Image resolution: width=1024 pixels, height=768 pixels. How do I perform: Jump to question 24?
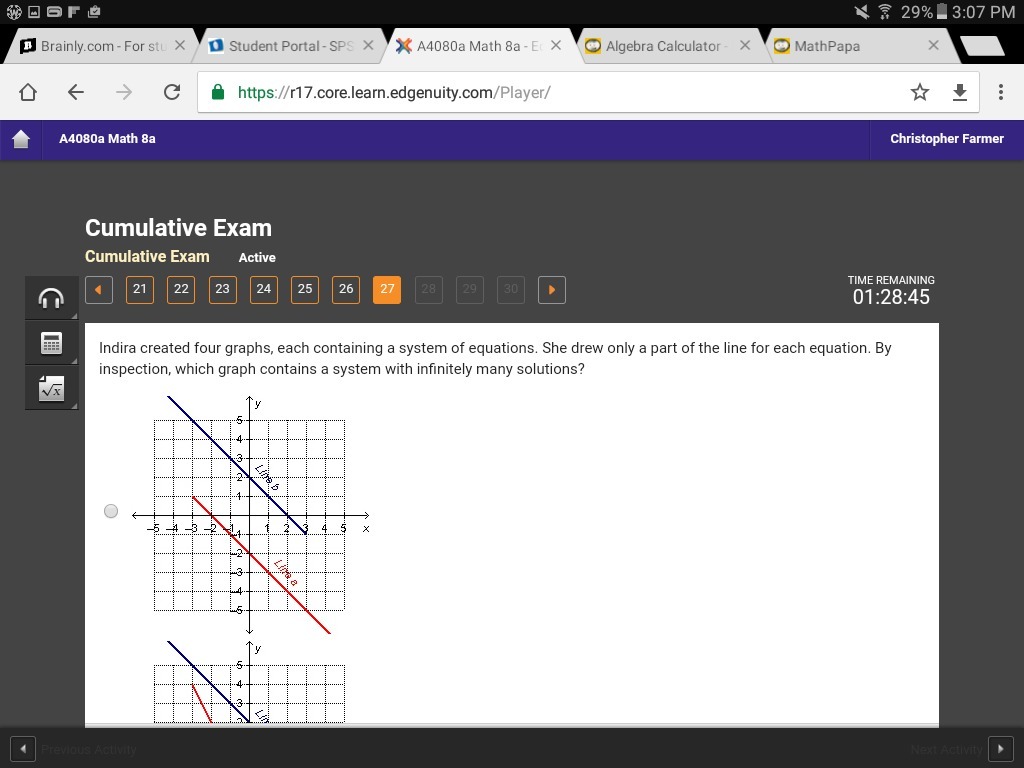click(x=264, y=290)
